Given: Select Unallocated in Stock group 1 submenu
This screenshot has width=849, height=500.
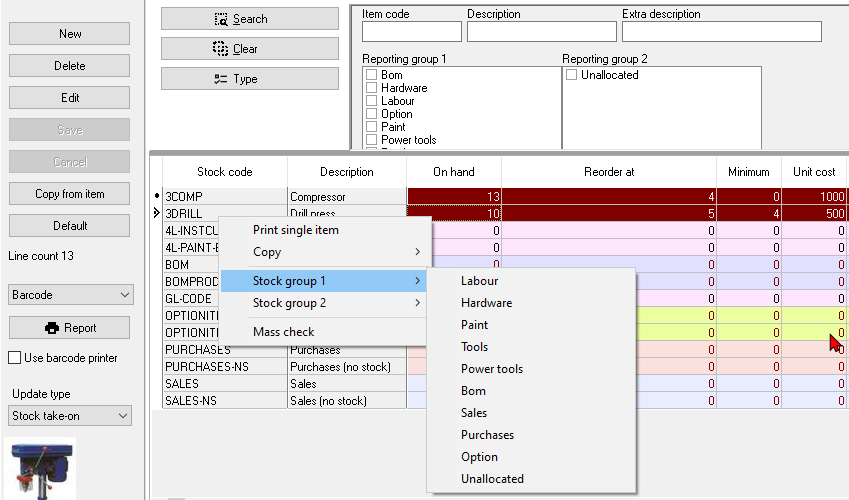Looking at the screenshot, I should click(531, 479).
